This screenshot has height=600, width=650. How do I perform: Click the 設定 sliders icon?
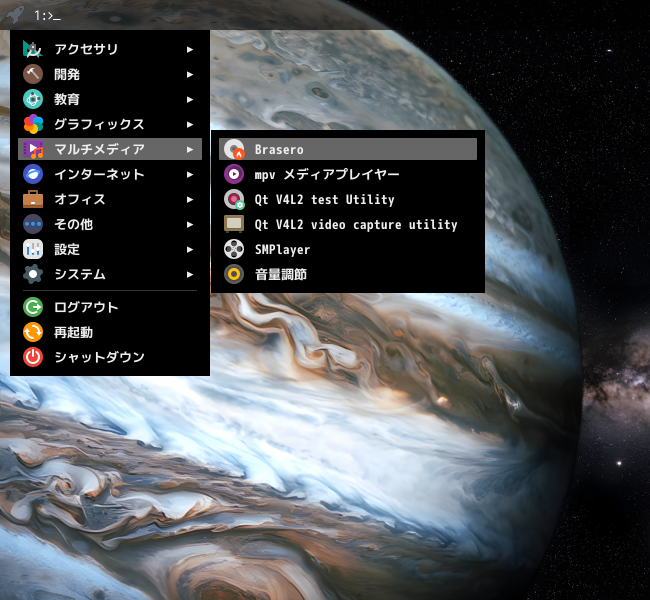(33, 249)
